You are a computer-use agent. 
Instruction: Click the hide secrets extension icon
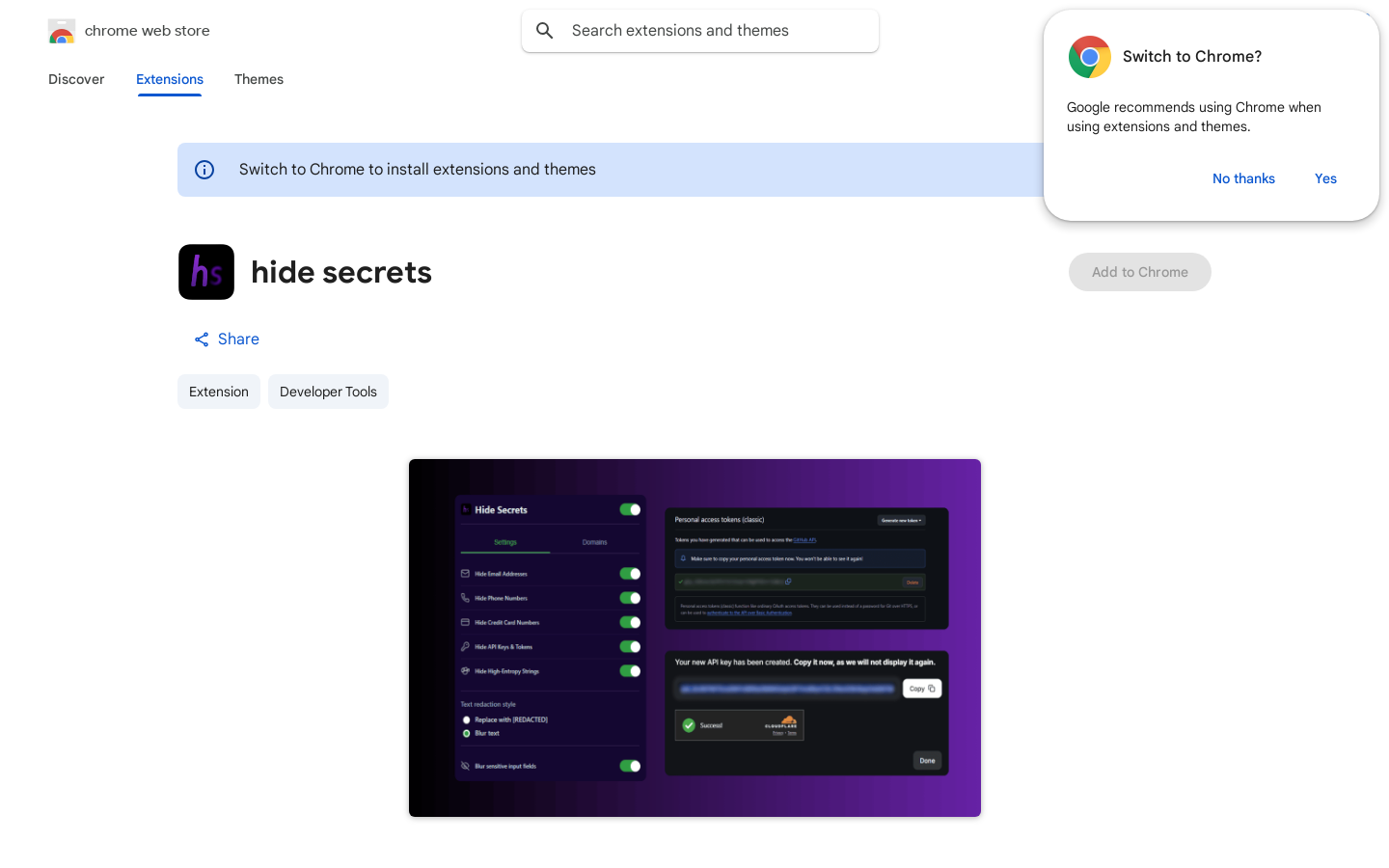pos(206,272)
